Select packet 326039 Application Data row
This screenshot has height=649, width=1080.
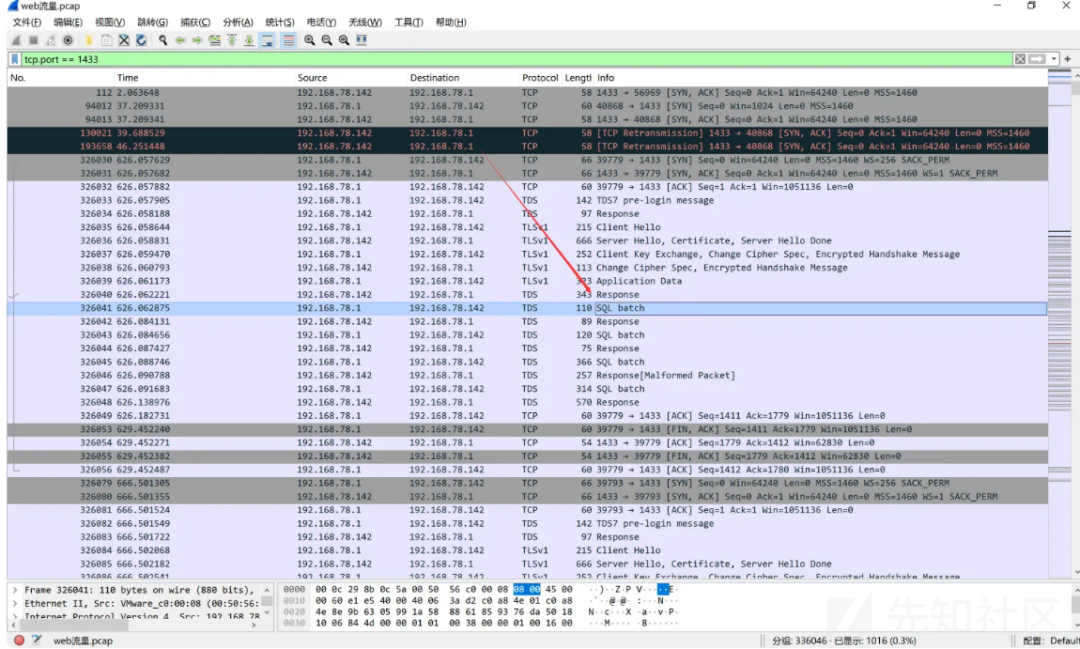coord(527,281)
